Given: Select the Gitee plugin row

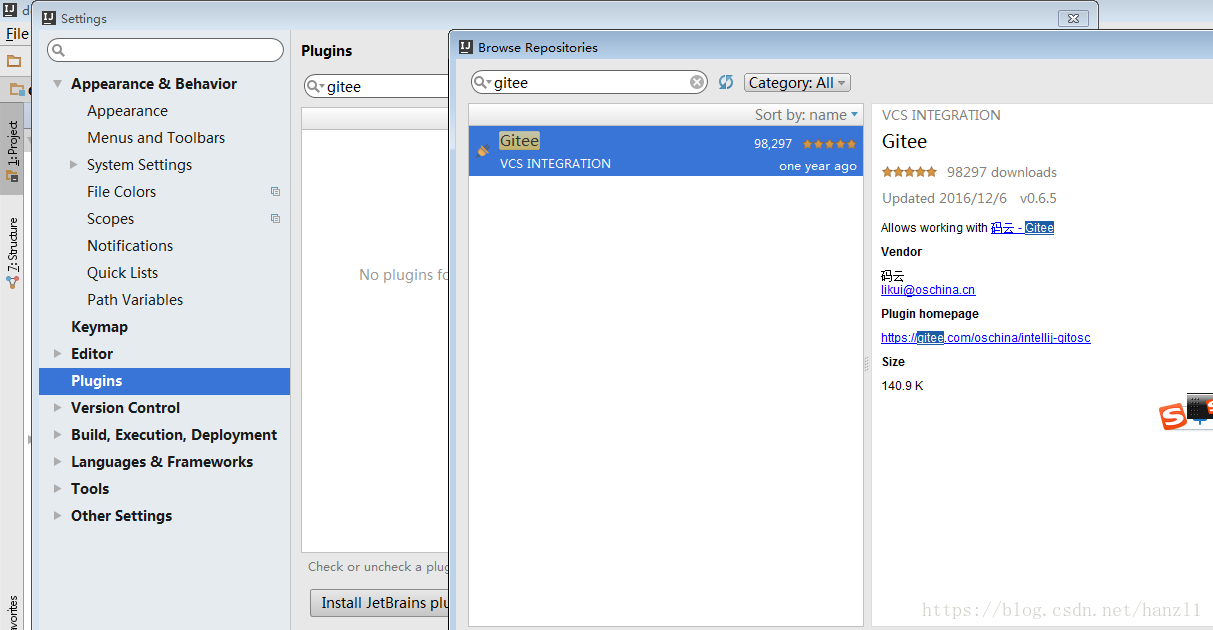Looking at the screenshot, I should click(666, 151).
